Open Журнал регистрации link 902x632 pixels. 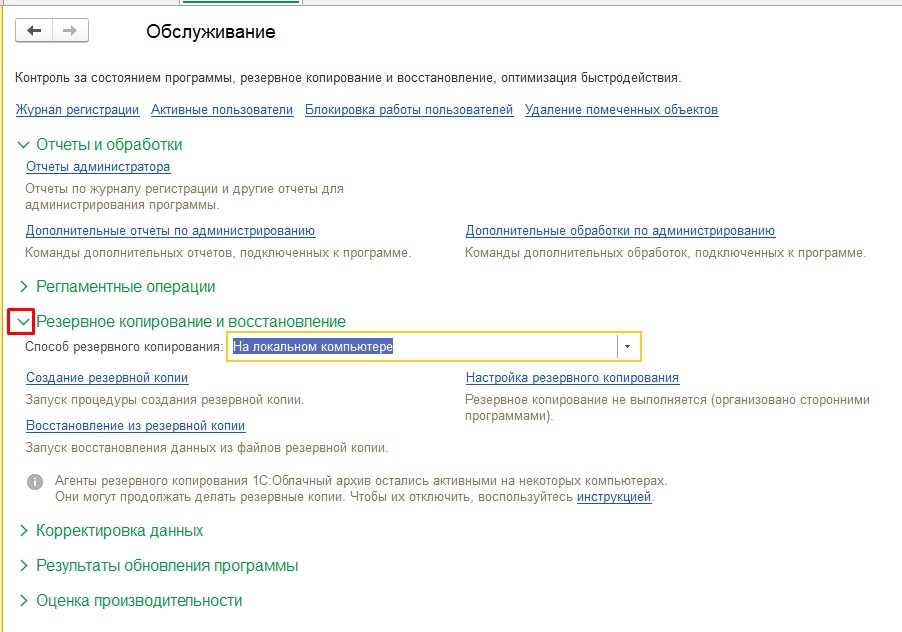[77, 110]
